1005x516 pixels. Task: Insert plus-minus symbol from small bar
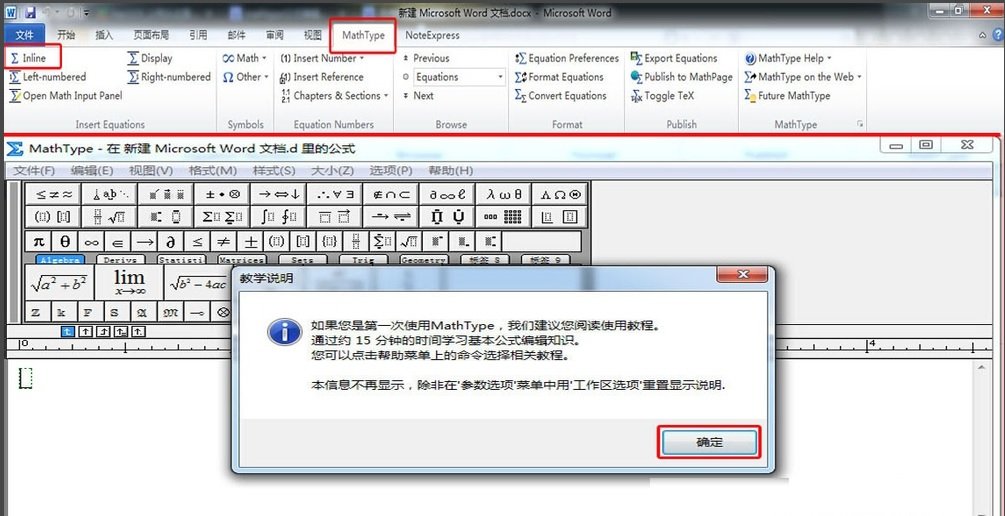click(250, 241)
